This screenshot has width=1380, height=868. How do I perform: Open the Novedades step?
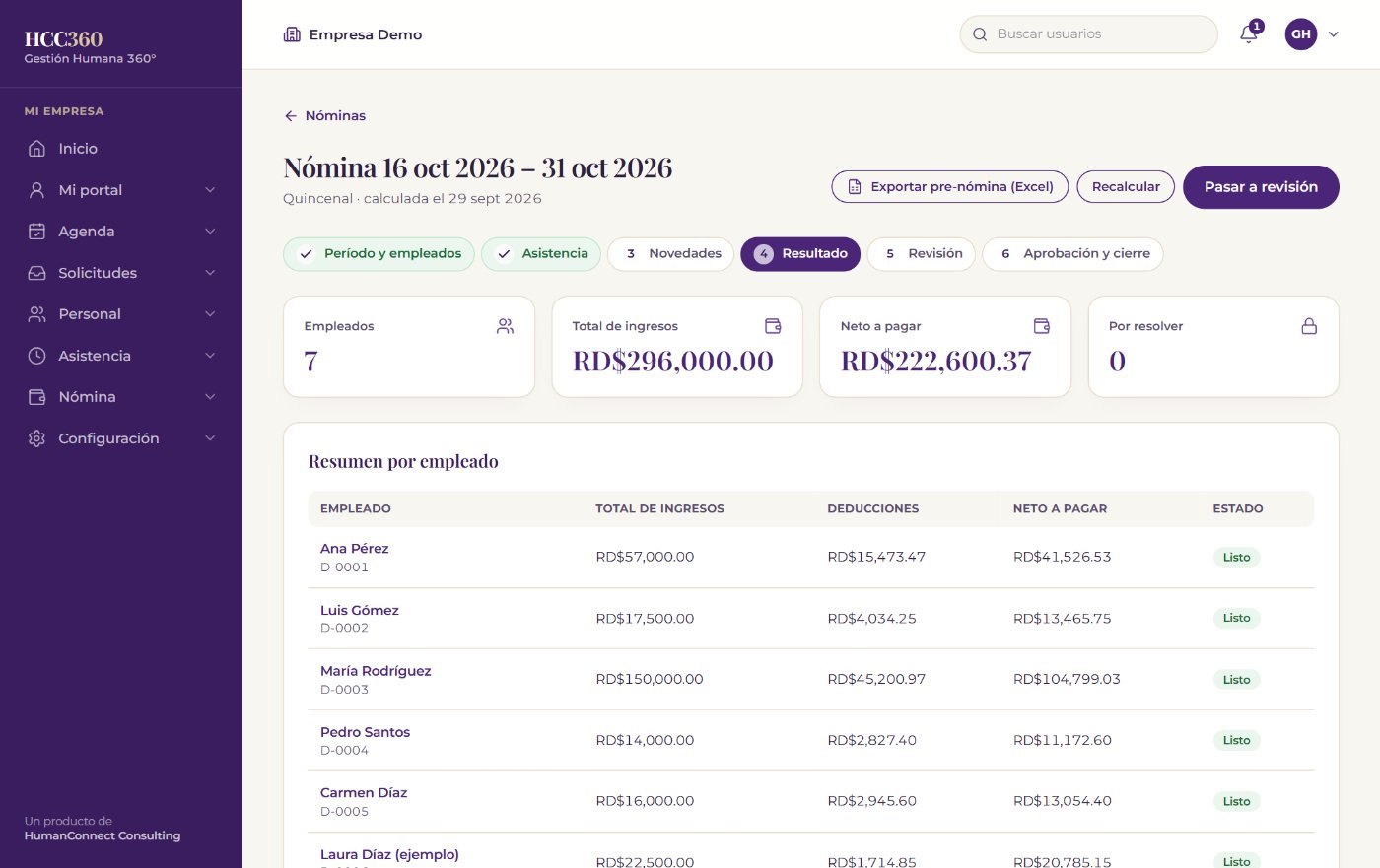tap(670, 254)
